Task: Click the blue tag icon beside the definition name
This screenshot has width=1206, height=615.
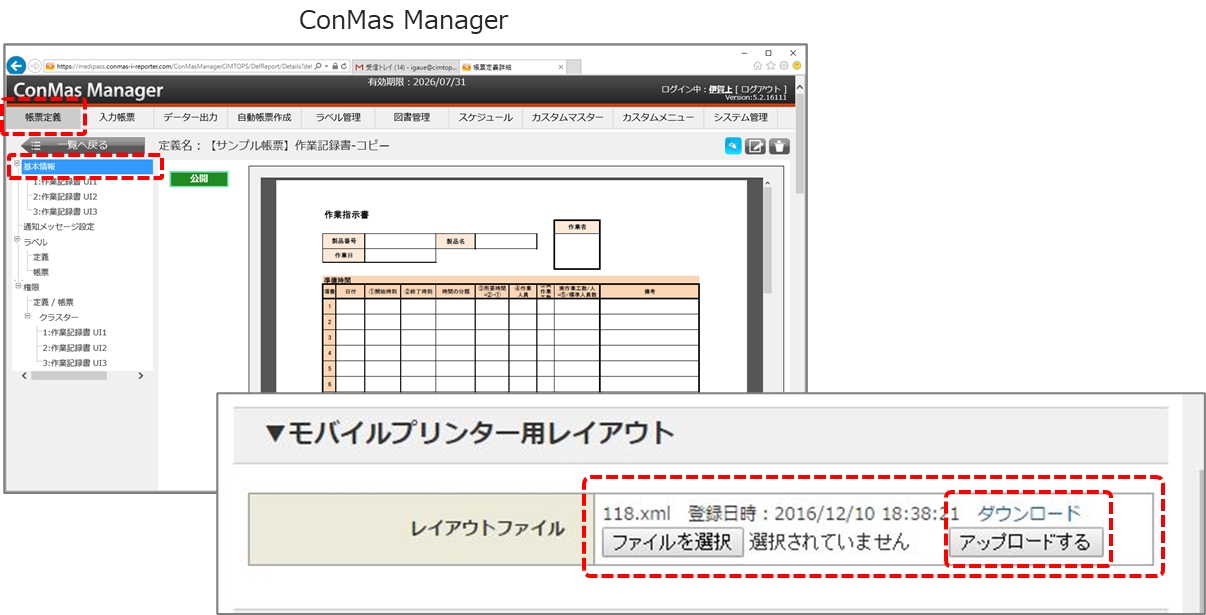Action: tap(734, 146)
